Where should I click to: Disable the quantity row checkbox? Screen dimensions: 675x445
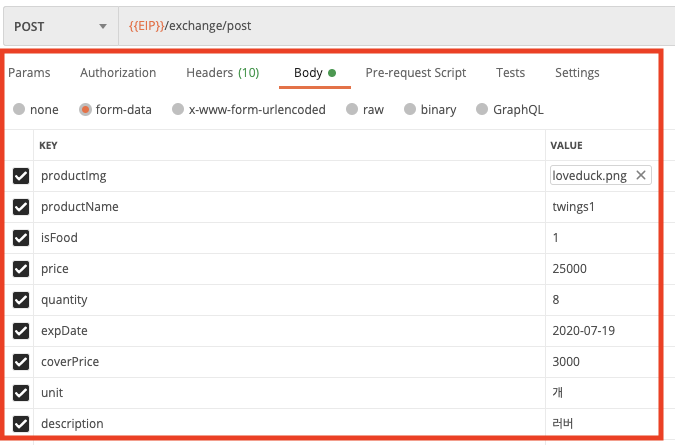[21, 300]
